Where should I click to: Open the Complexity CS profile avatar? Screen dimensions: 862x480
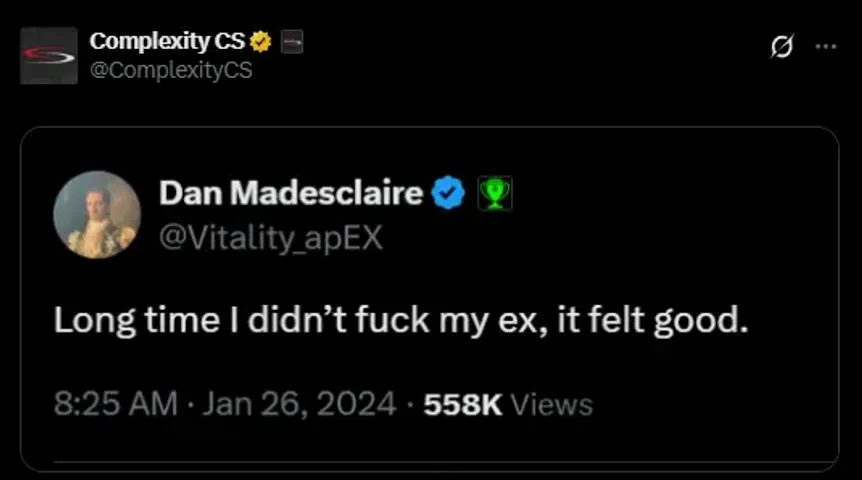pyautogui.click(x=49, y=56)
